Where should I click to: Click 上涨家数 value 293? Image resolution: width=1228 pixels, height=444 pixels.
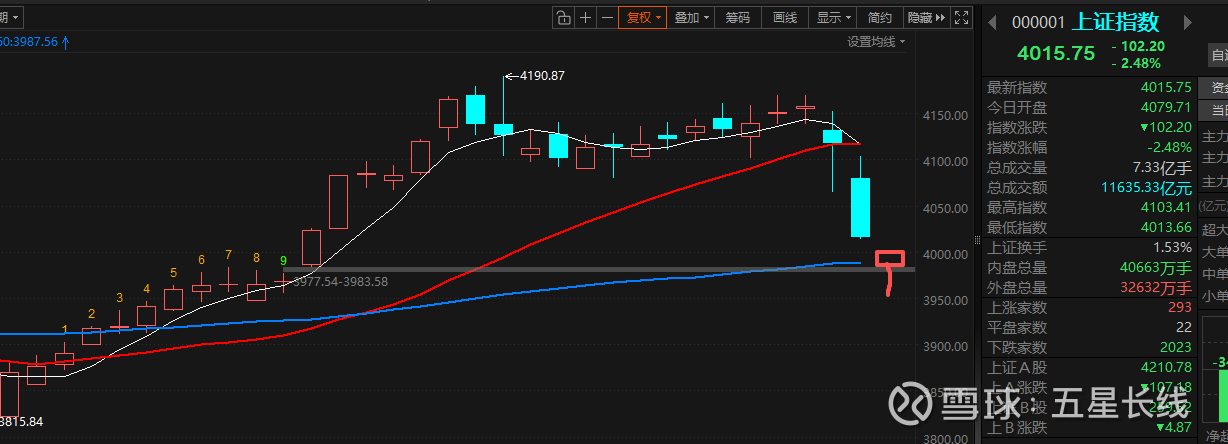(x=1180, y=307)
